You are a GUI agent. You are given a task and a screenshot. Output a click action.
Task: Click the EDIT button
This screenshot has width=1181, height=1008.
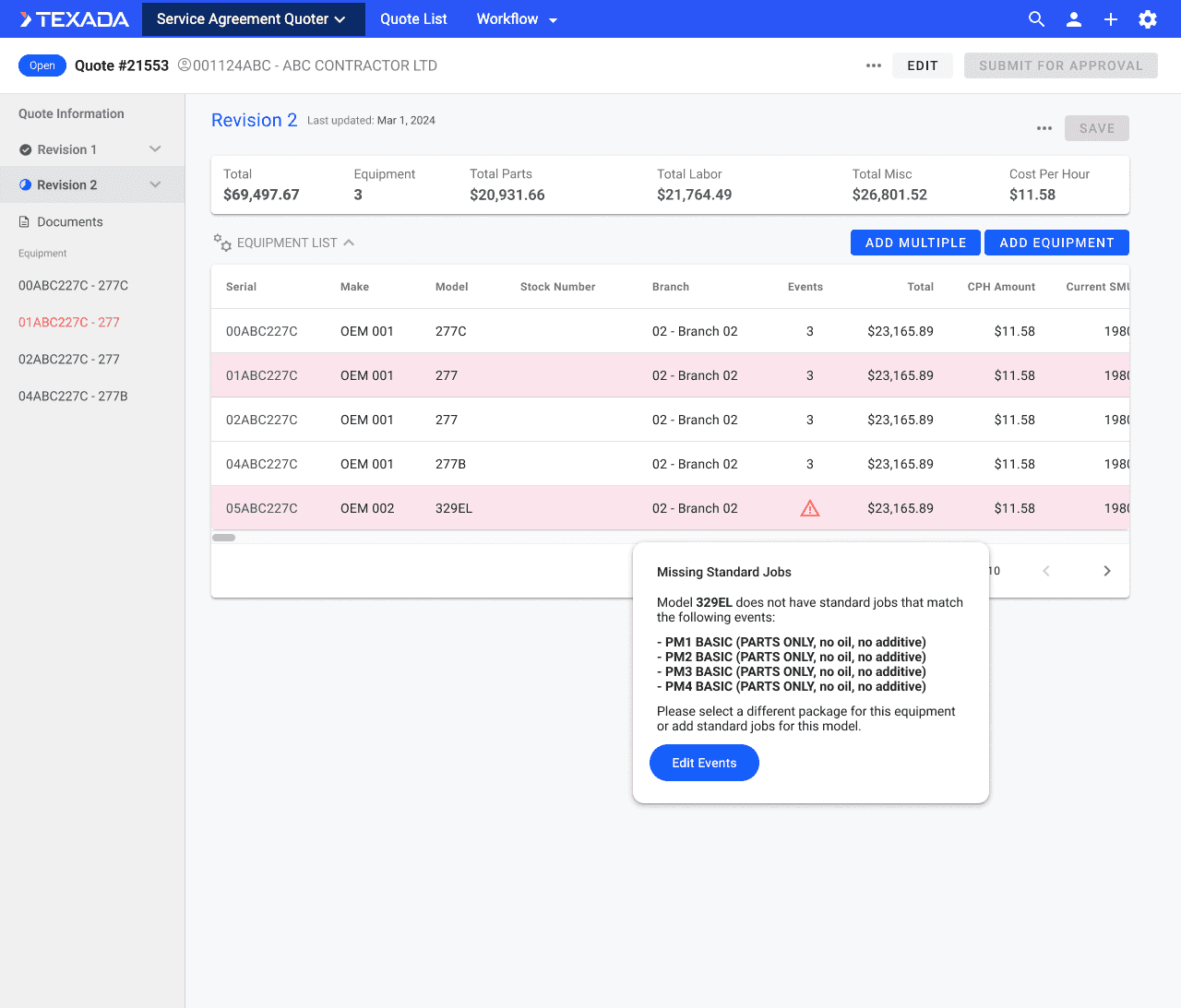point(923,65)
